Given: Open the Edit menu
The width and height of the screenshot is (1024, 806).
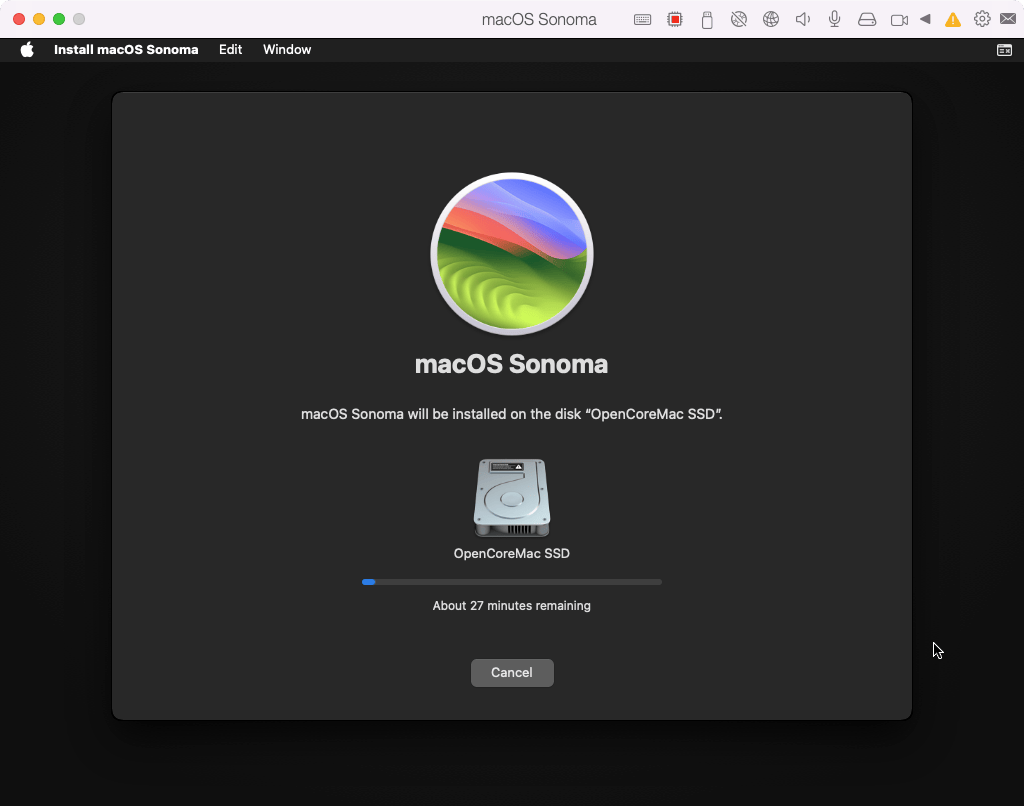Looking at the screenshot, I should click(x=230, y=50).
